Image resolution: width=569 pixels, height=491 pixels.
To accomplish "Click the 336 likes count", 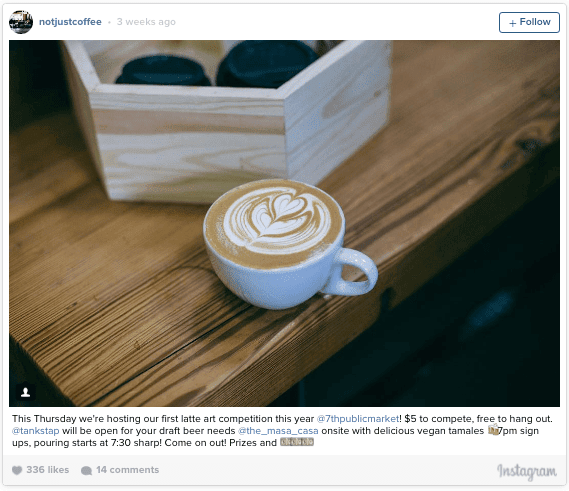I will tap(48, 470).
